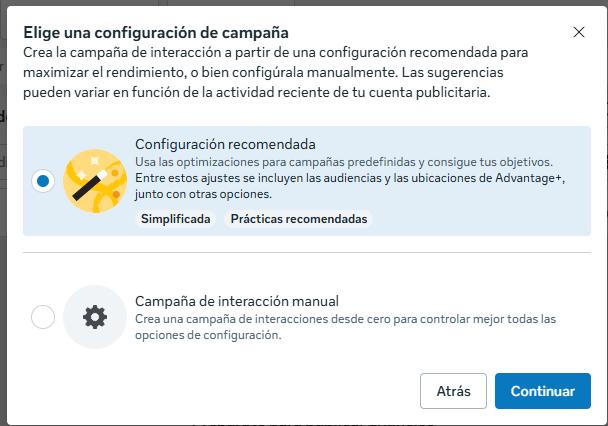The image size is (608, 426).
Task: Click the Simplificada tag
Action: [176, 219]
